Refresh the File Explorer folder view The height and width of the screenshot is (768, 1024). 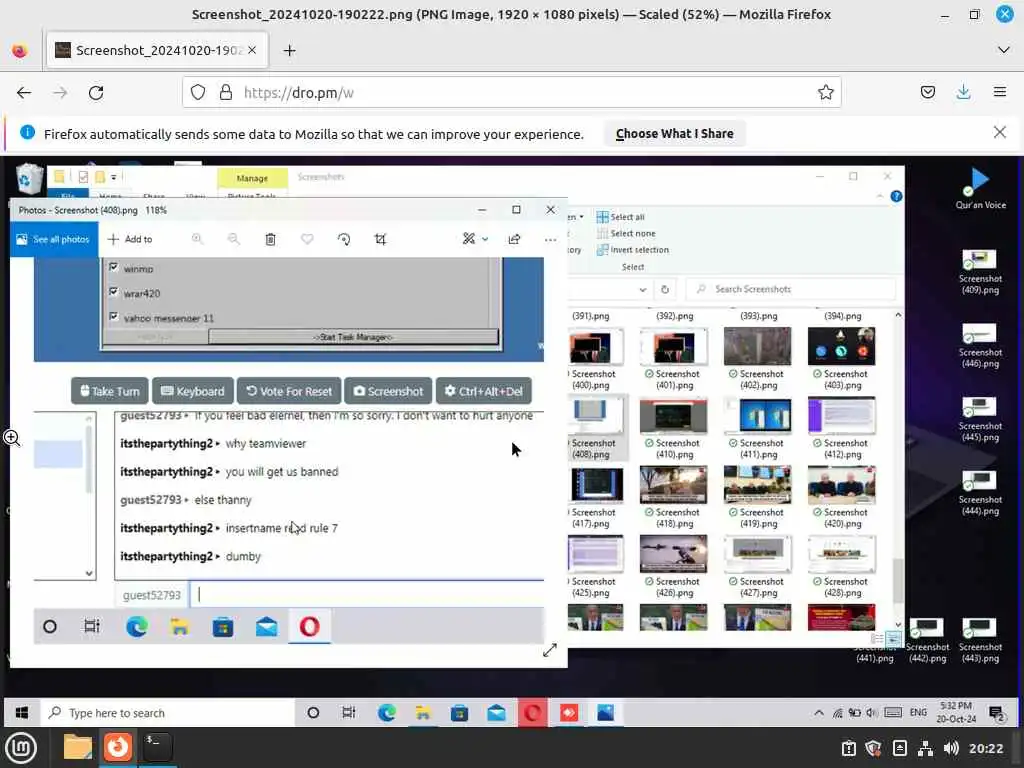coord(665,289)
